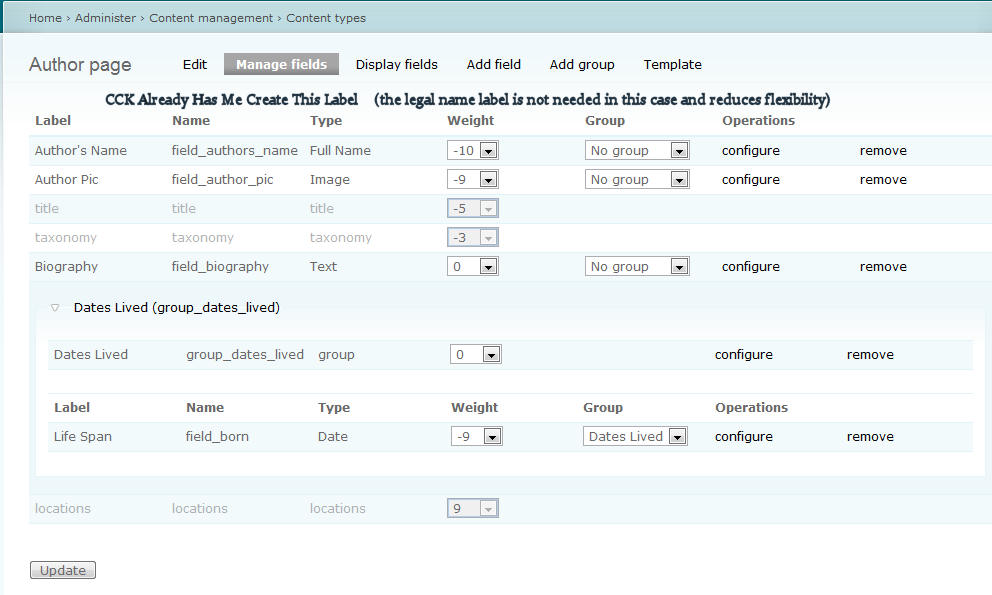Click the Author page heading
Viewport: 992px width, 595px height.
(80, 65)
